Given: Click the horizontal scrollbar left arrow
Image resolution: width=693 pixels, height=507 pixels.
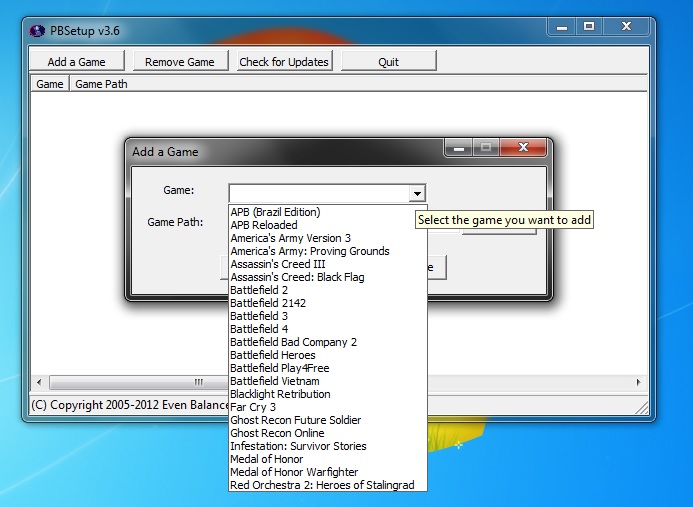Looking at the screenshot, I should (39, 382).
